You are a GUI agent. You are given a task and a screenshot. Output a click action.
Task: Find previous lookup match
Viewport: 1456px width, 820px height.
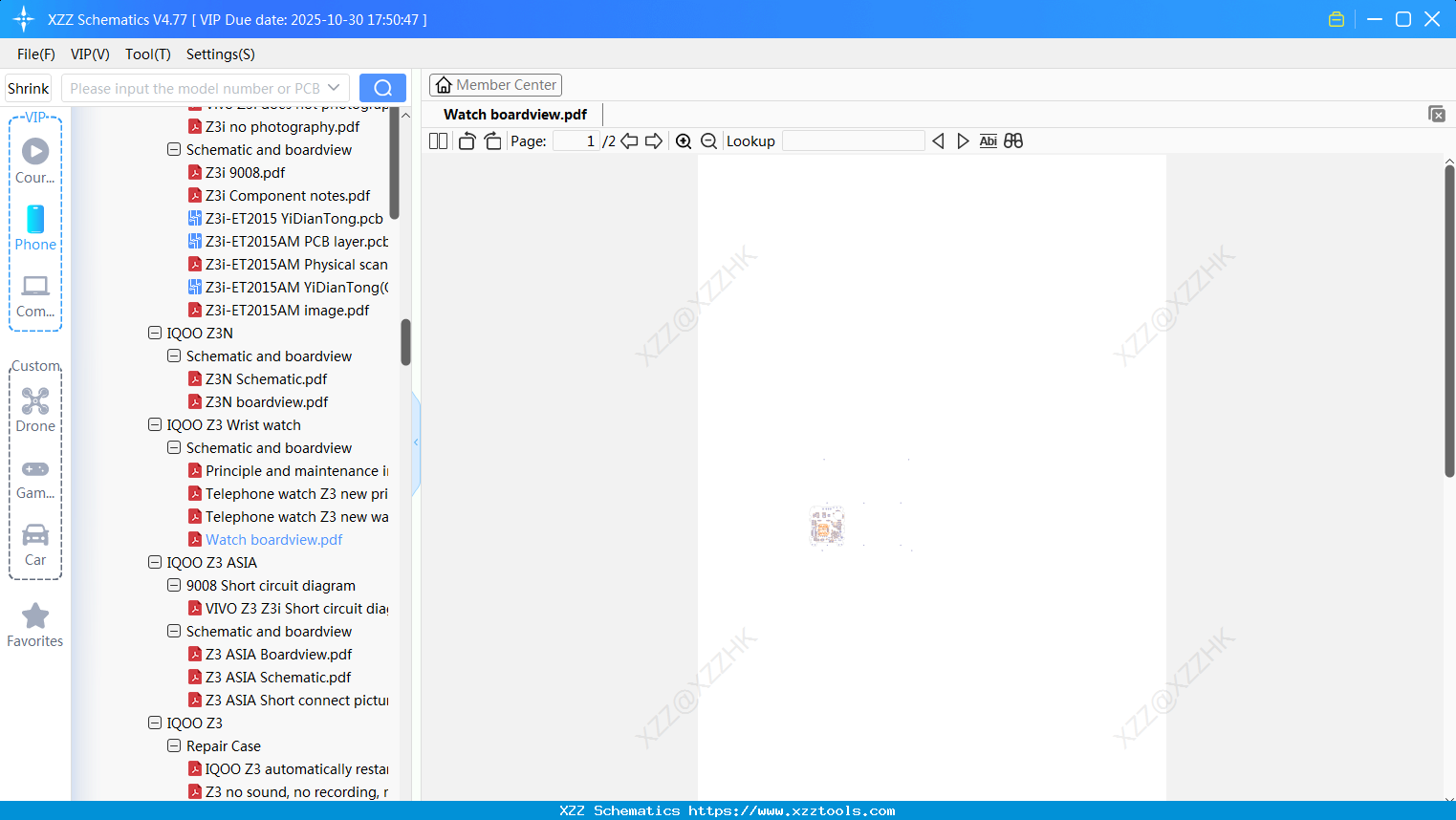938,141
